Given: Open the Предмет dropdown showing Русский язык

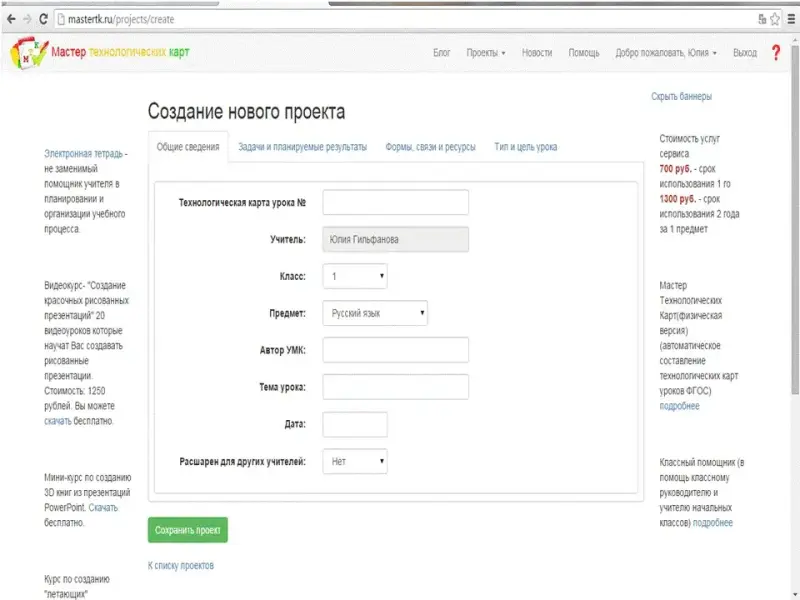Looking at the screenshot, I should pyautogui.click(x=375, y=314).
